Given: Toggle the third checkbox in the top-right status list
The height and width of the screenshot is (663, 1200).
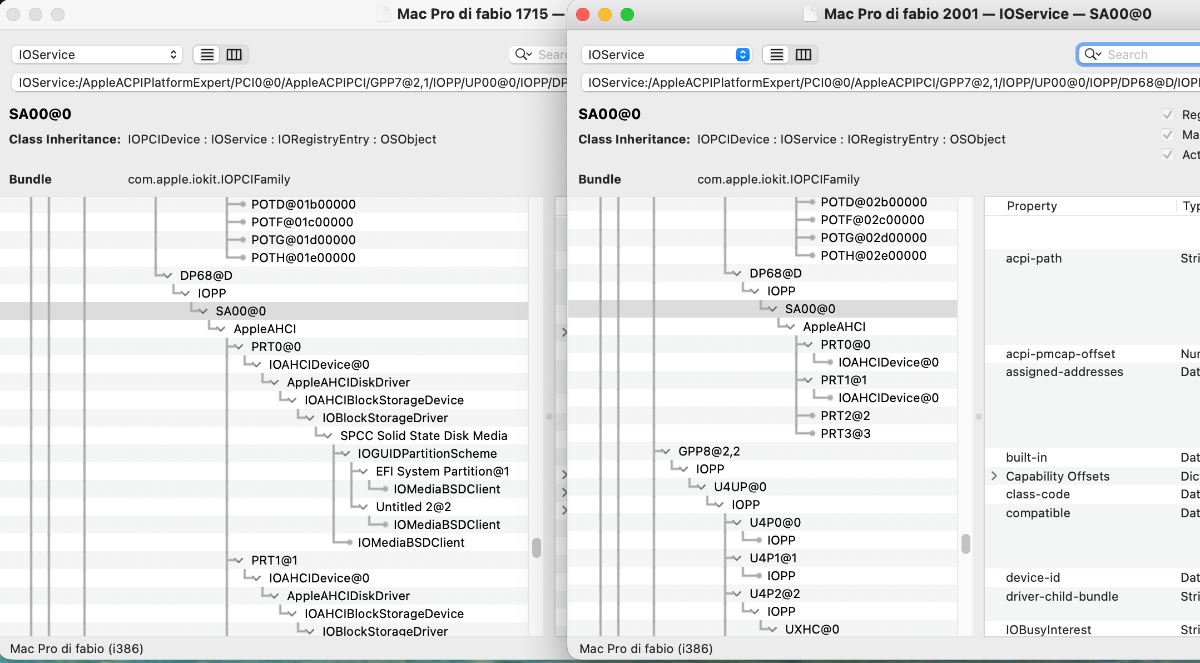Looking at the screenshot, I should pos(1167,155).
